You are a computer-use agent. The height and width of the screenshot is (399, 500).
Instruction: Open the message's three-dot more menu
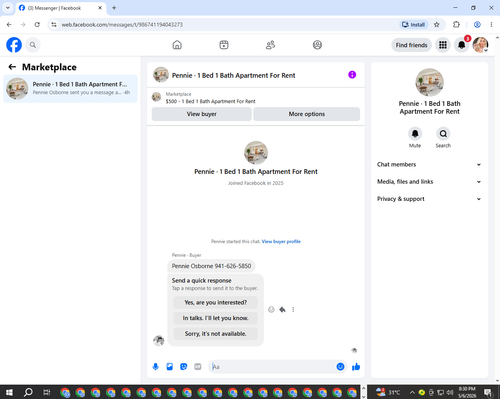pos(293,310)
